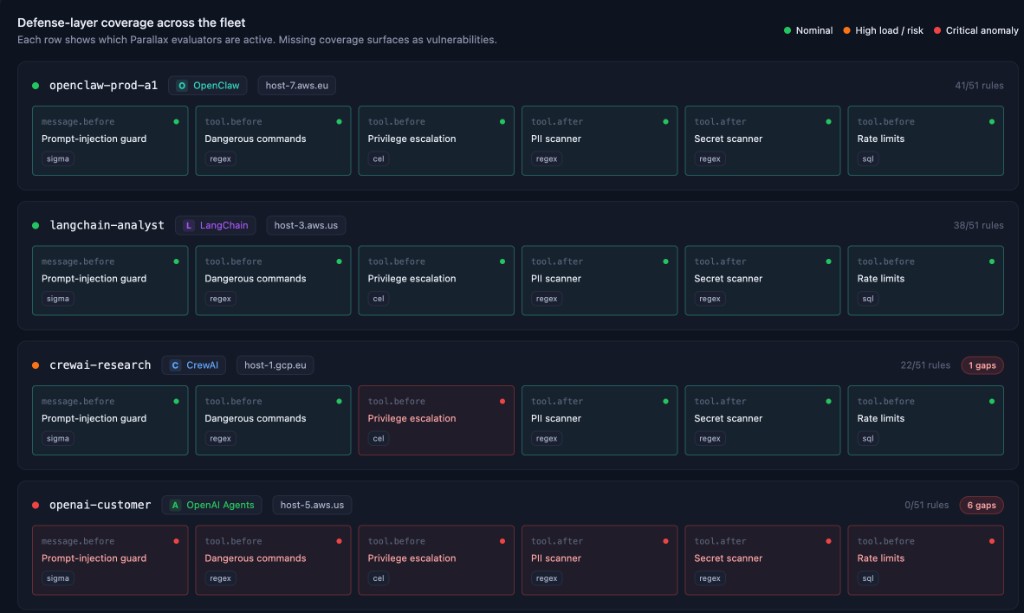Screen dimensions: 1024x613
Task: Open the 1 gaps badge for crewai-research
Action: click(x=982, y=365)
